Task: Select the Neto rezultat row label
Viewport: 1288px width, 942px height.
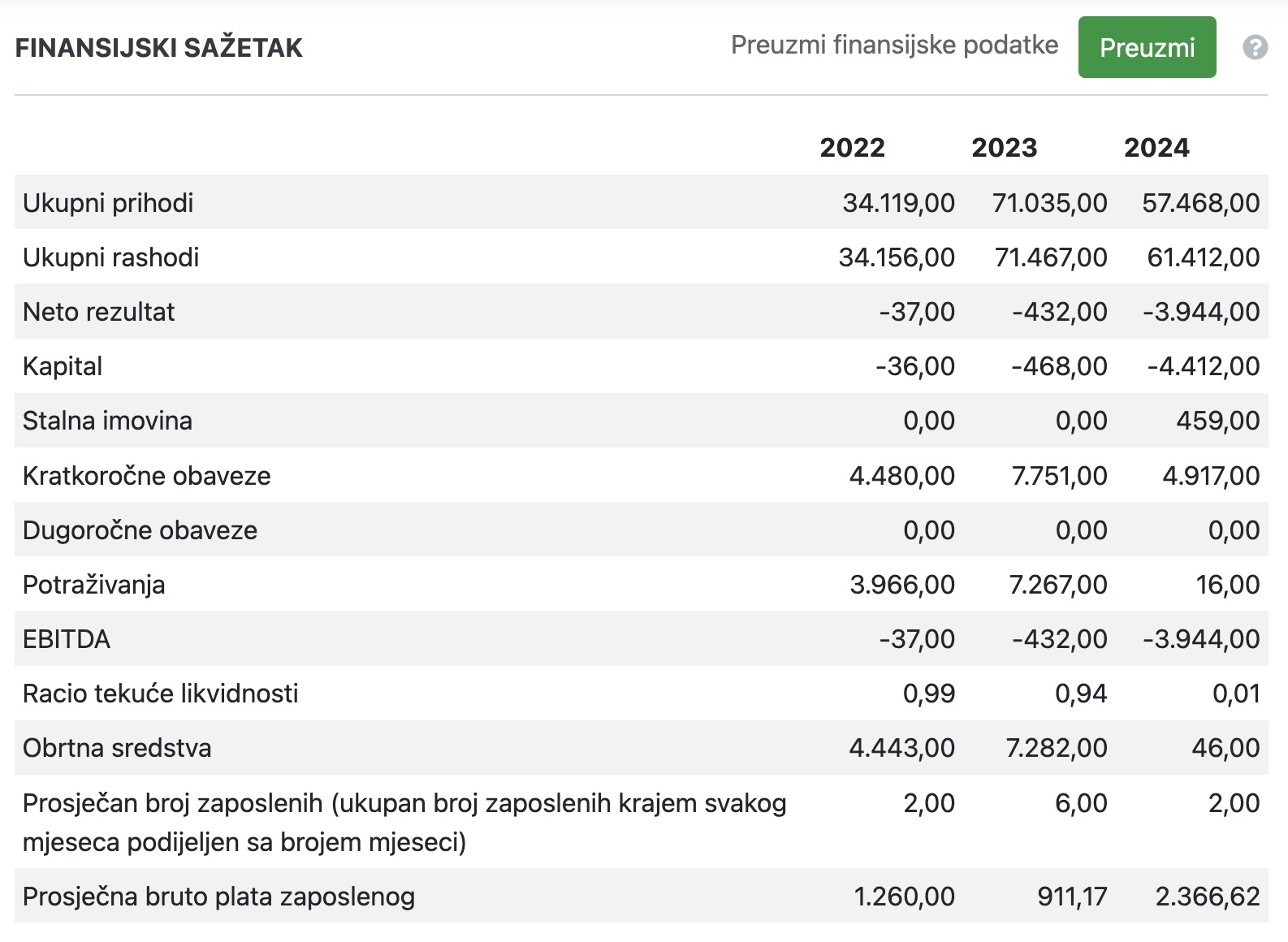Action: [x=99, y=311]
